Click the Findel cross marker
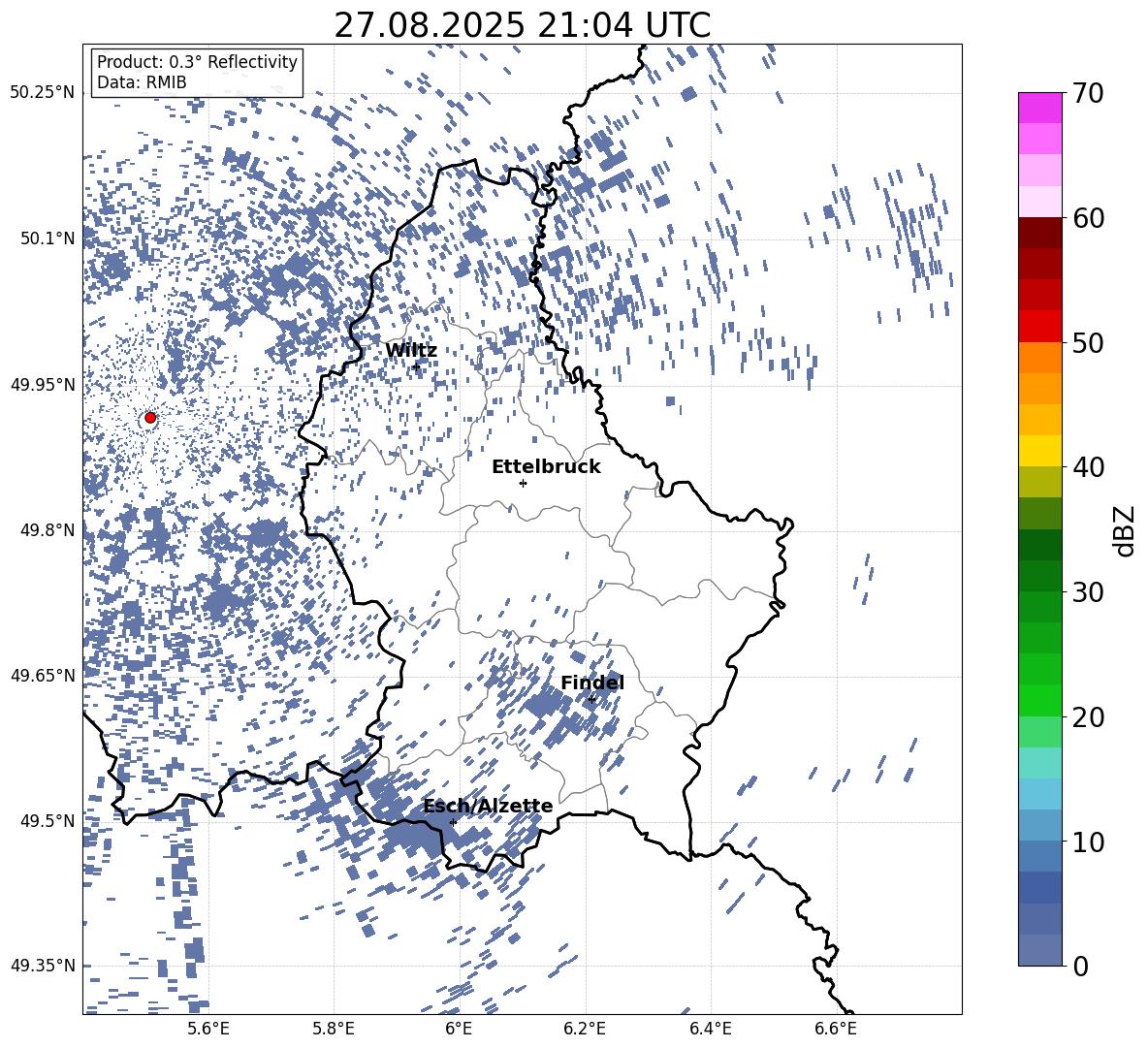The height and width of the screenshot is (1048, 1148). (x=591, y=700)
